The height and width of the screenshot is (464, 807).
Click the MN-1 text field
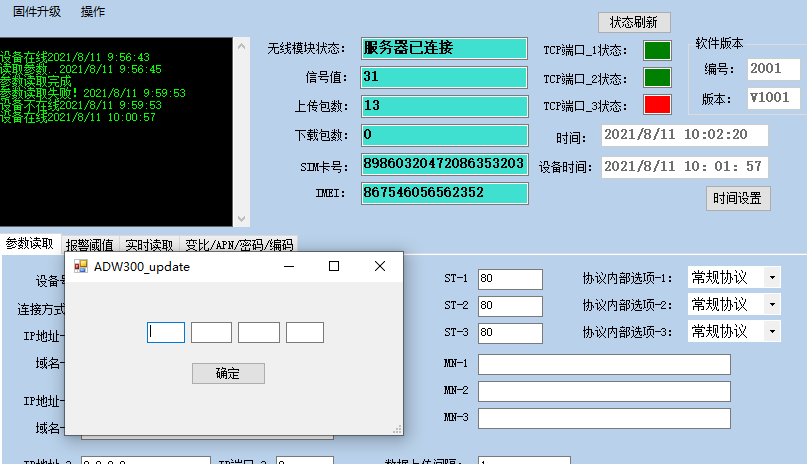click(x=604, y=364)
